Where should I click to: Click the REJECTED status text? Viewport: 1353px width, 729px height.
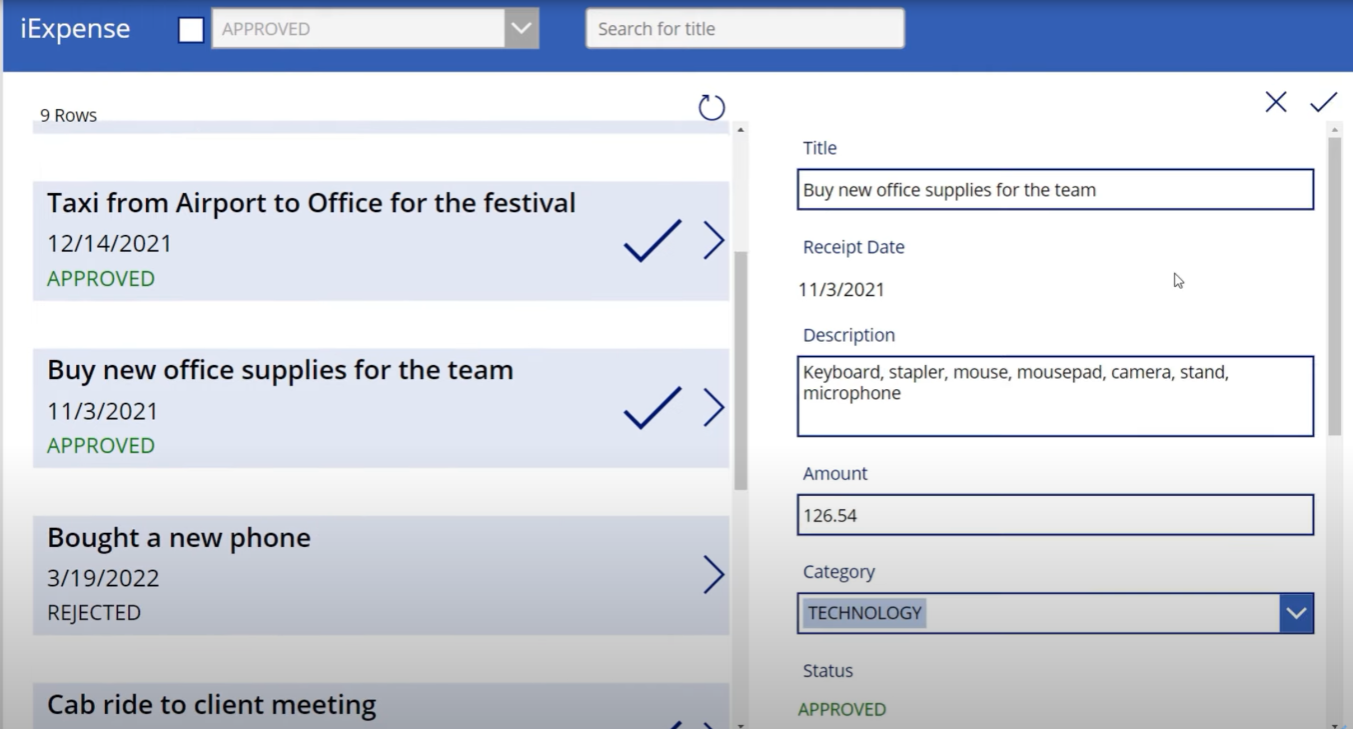94,613
